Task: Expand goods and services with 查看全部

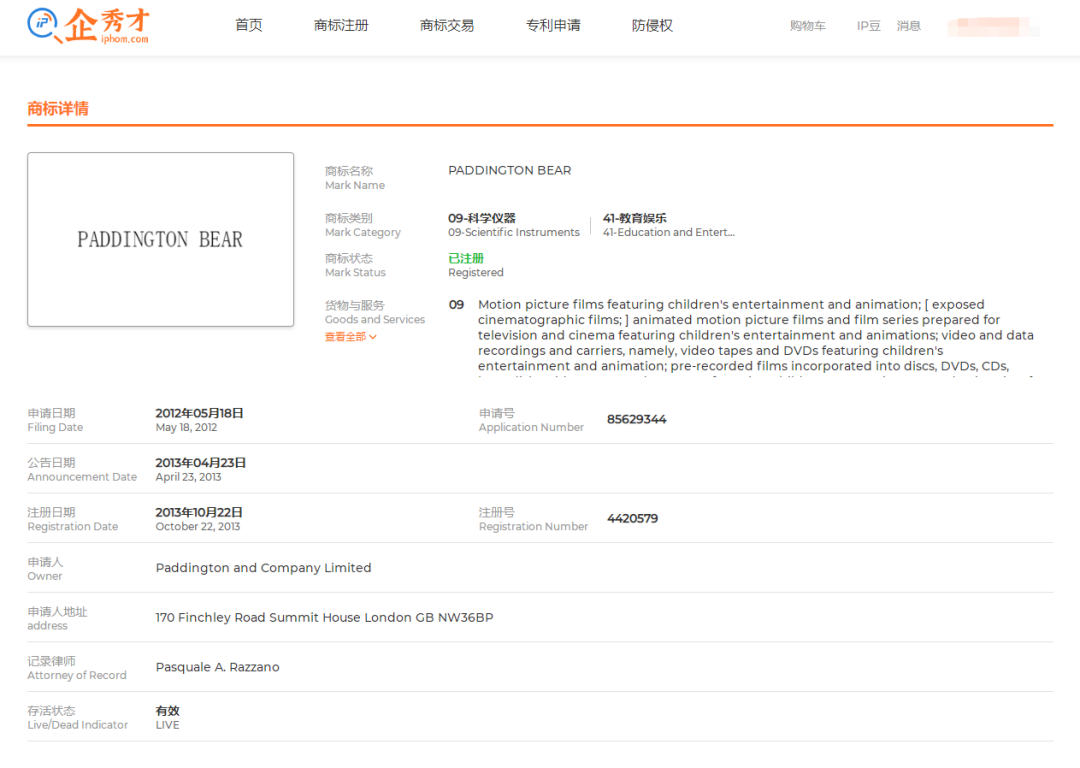Action: [351, 337]
